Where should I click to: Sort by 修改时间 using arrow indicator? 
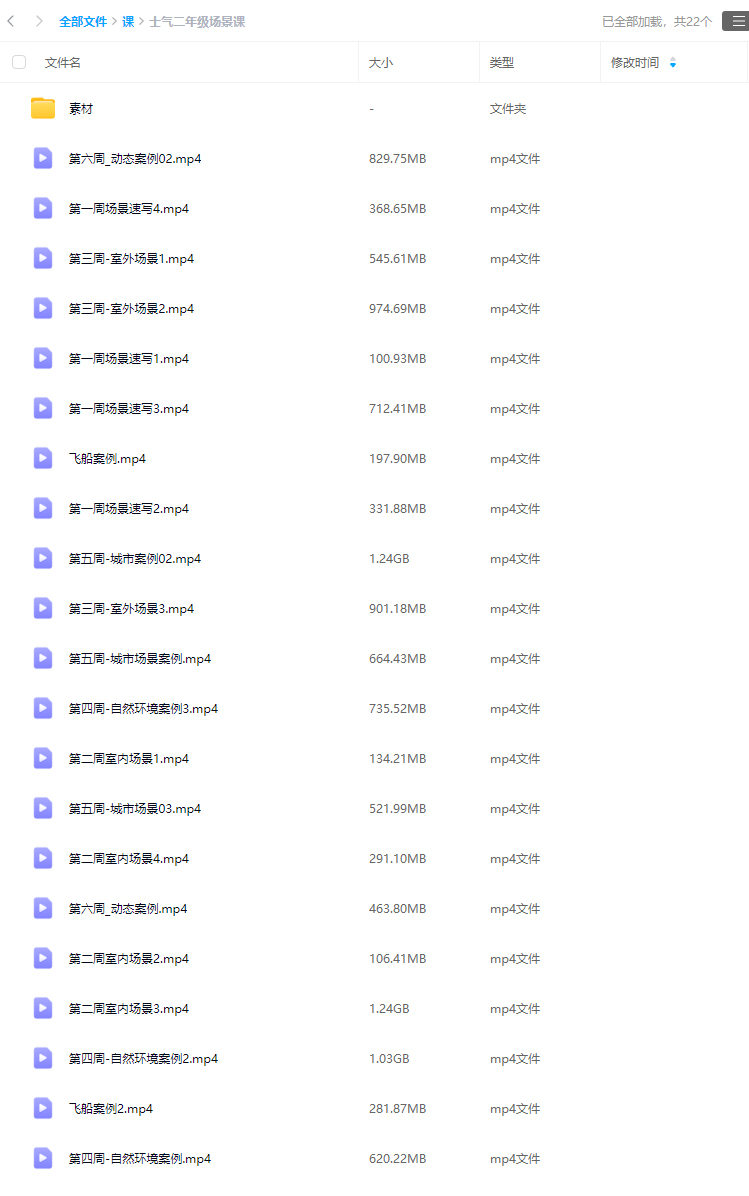[673, 63]
